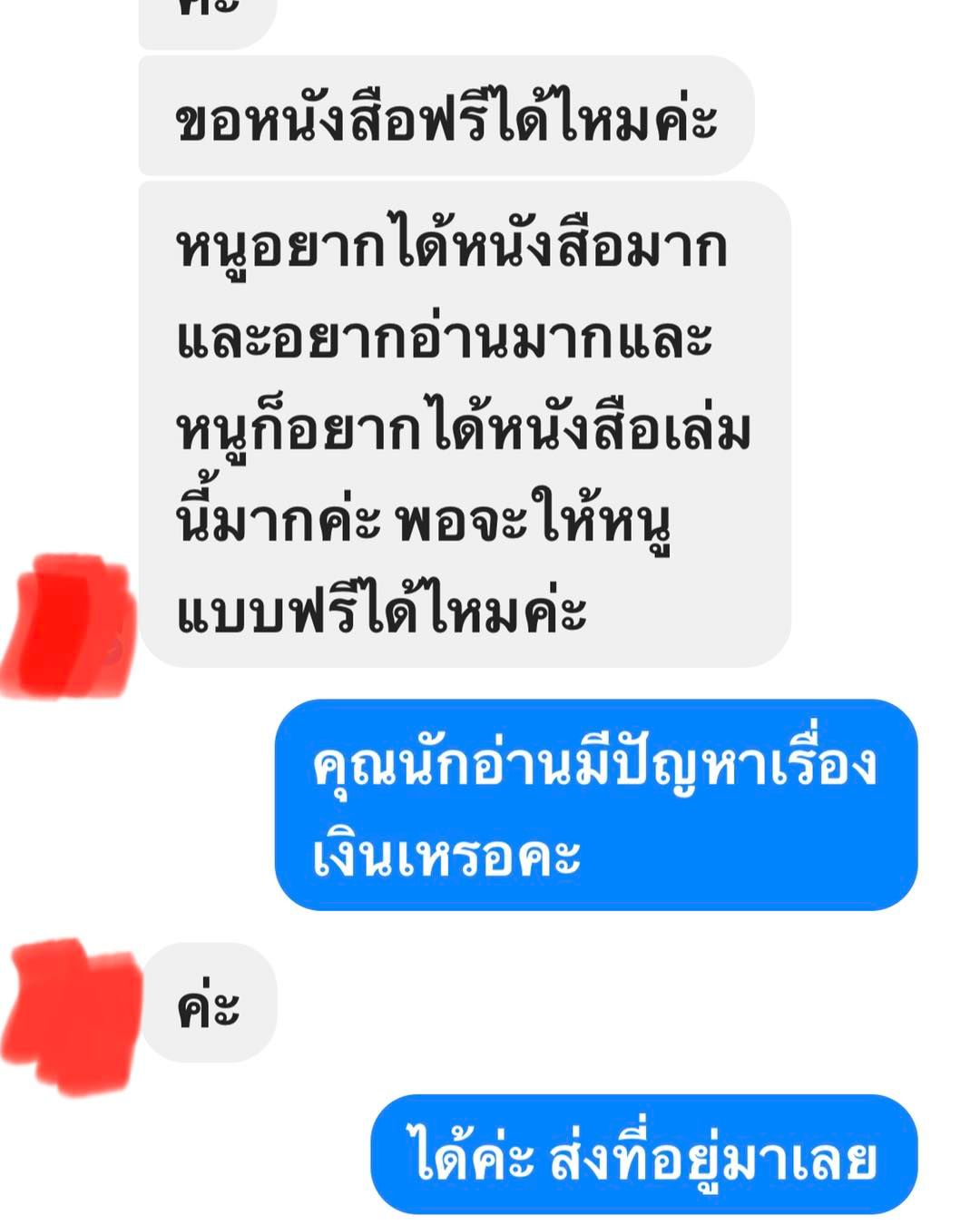Click "นี้มากค่ะ" in the long gray message
This screenshot has height=1225, width=980.
(279, 519)
